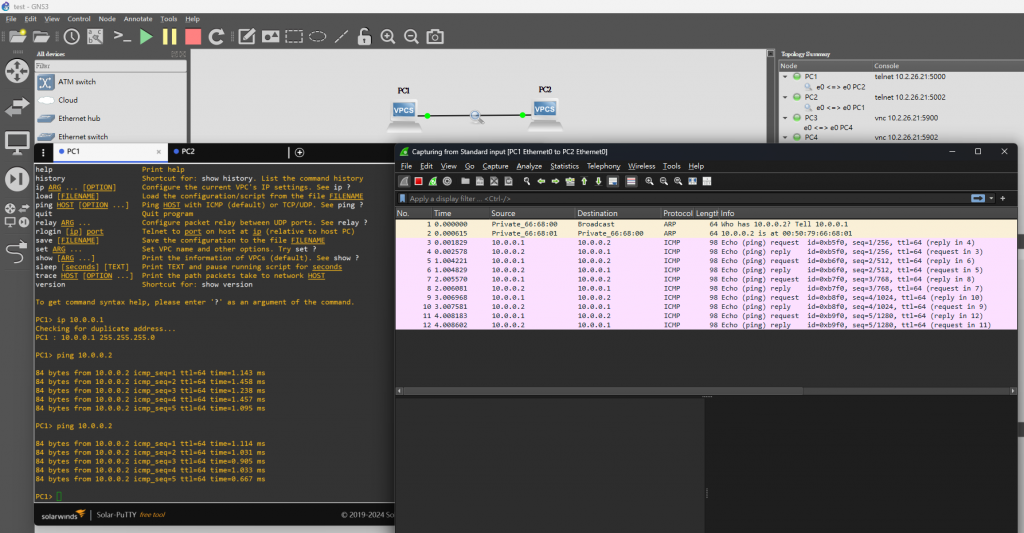Screen dimensions: 1024x533
Task: Browse security devices sidebar icon
Action: tap(17, 179)
